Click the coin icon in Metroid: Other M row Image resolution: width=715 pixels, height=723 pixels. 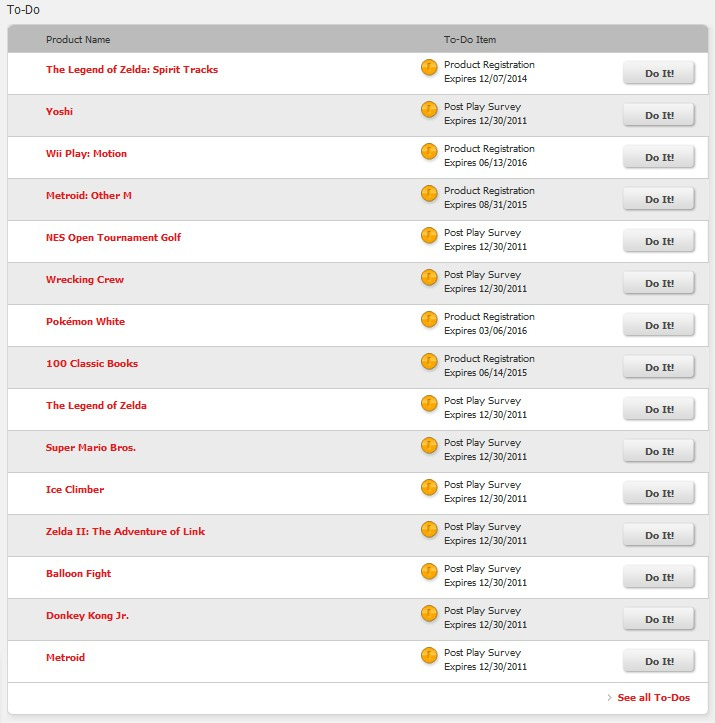429,193
